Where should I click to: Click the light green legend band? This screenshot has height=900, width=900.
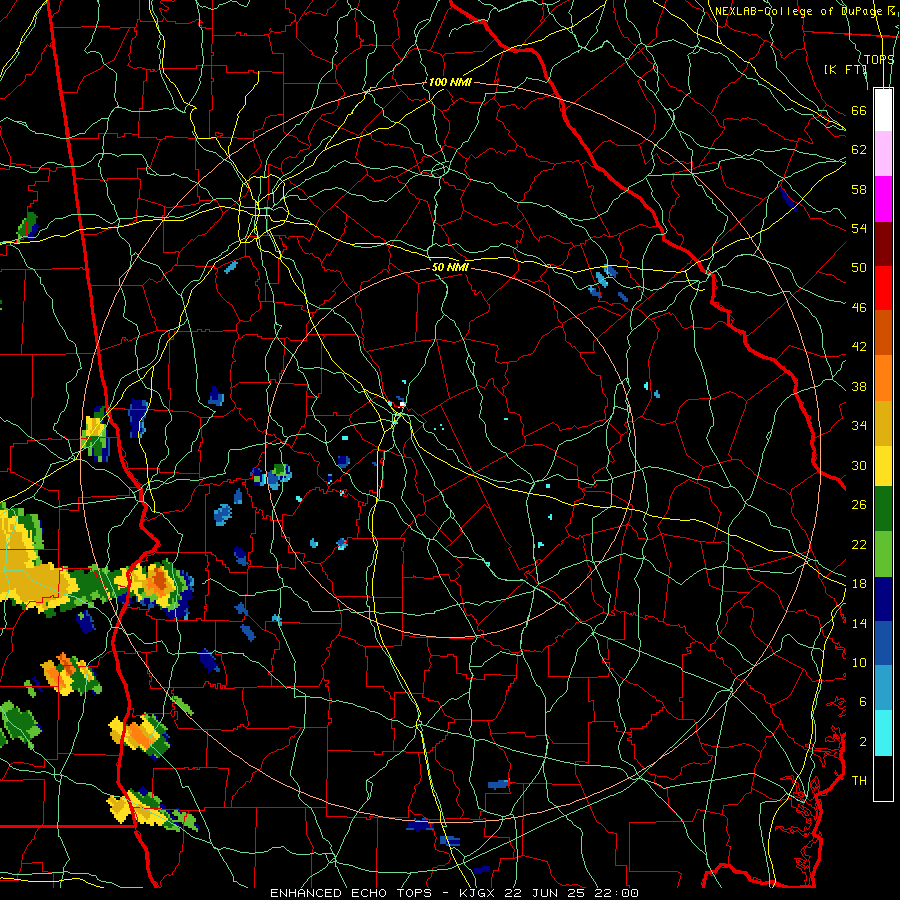pyautogui.click(x=883, y=554)
